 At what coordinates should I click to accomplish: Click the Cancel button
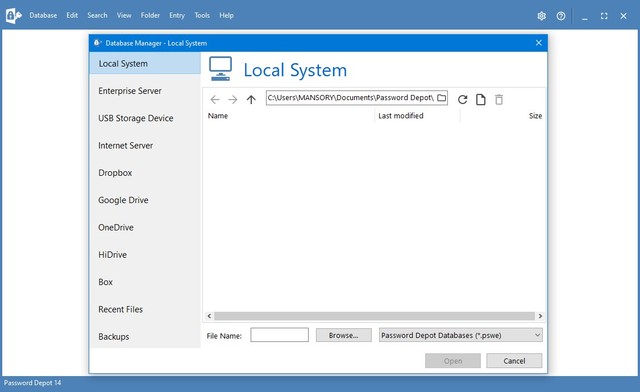[x=514, y=361]
